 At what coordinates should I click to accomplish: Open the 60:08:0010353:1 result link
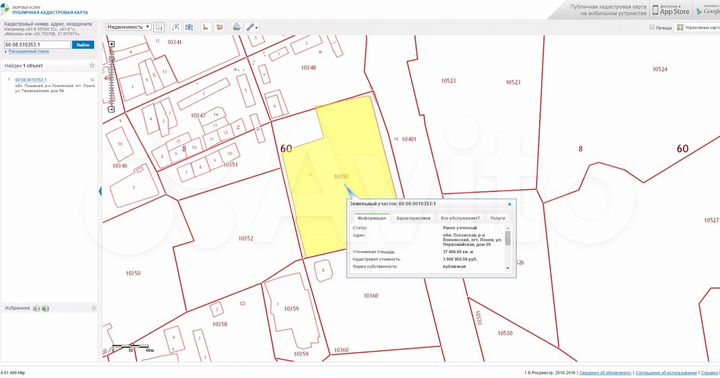point(31,80)
